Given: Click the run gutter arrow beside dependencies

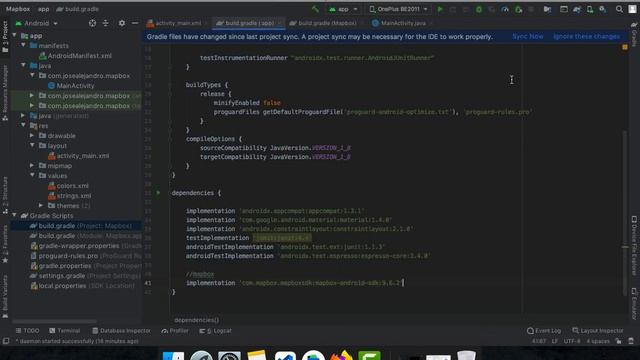Looking at the screenshot, I should [158, 193].
